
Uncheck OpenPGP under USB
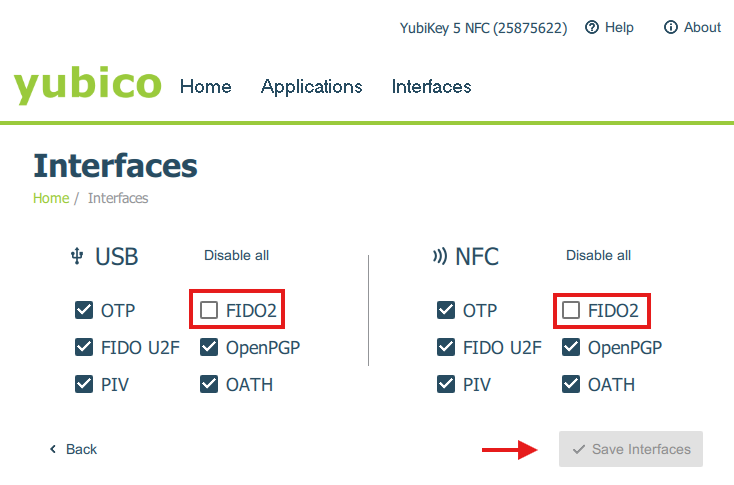209,347
